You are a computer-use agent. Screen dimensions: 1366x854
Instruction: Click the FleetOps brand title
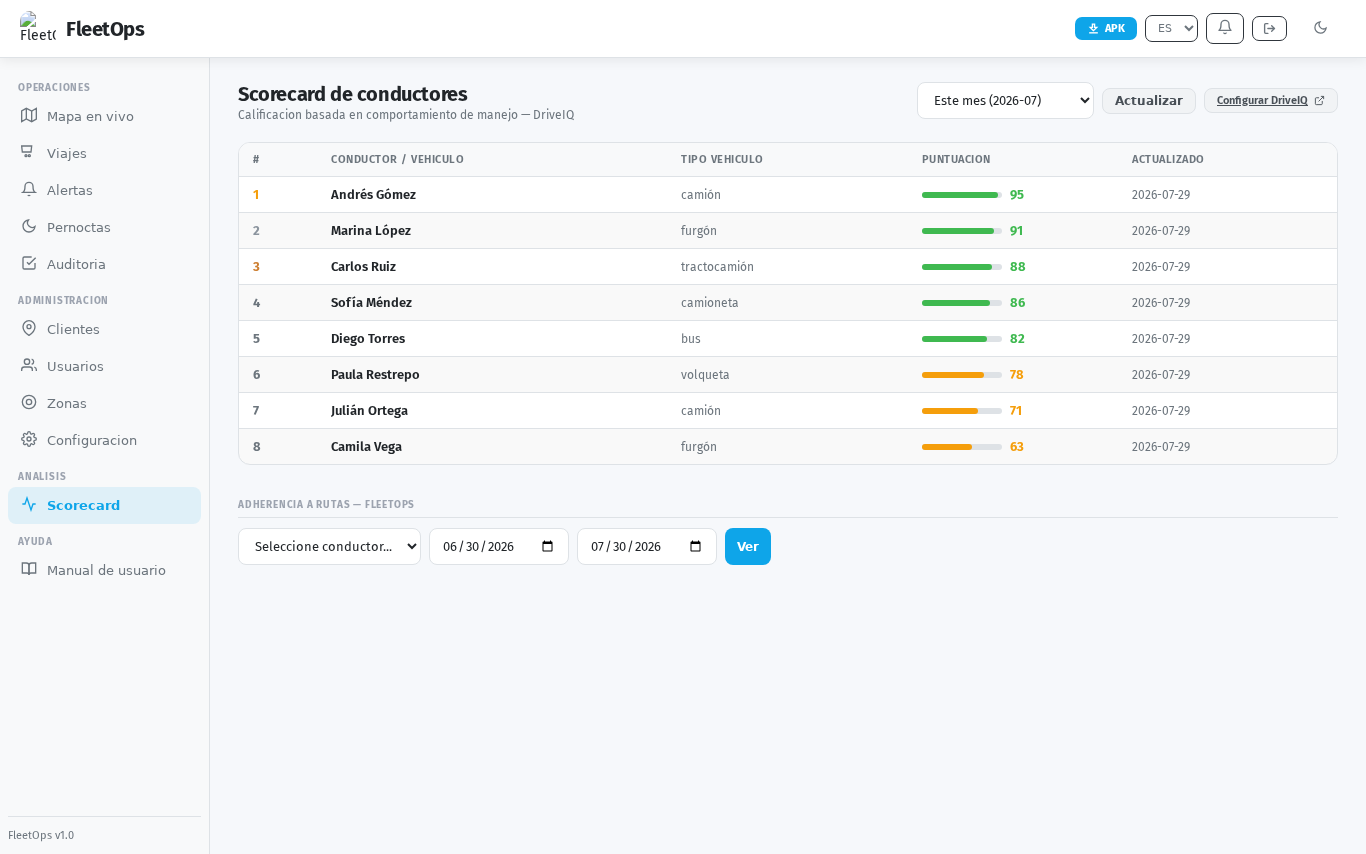pyautogui.click(x=105, y=29)
